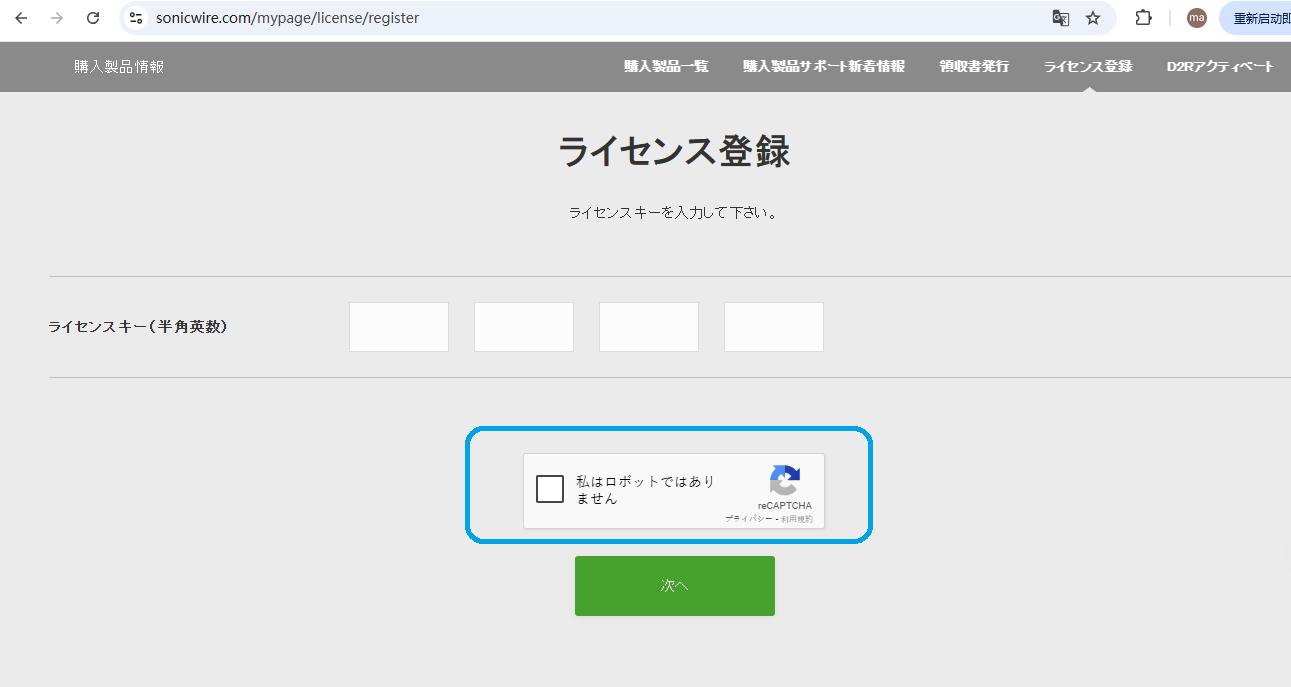The width and height of the screenshot is (1291, 687).
Task: Select the 領収書発行 nav item
Action: [974, 66]
